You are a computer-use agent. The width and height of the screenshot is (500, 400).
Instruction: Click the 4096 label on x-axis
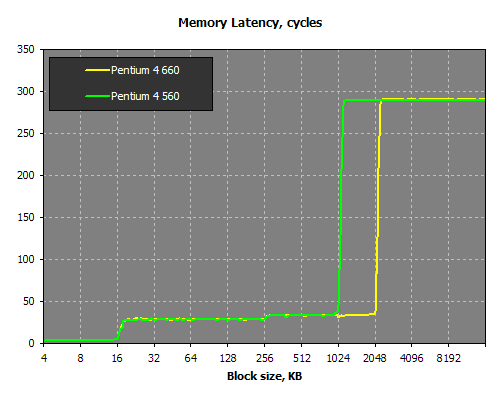click(412, 358)
